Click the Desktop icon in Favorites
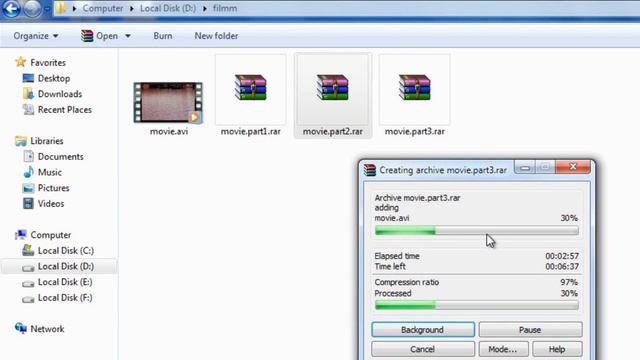The height and width of the screenshot is (360, 640). tap(28, 78)
